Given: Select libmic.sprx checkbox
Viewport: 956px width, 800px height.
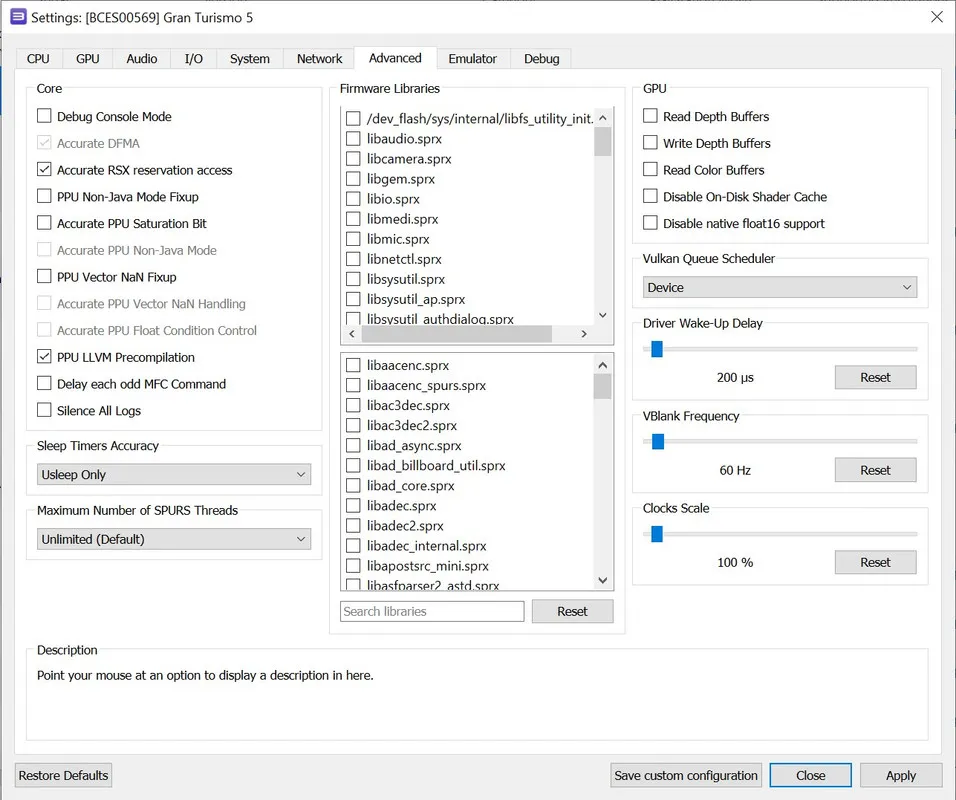Looking at the screenshot, I should (x=353, y=239).
